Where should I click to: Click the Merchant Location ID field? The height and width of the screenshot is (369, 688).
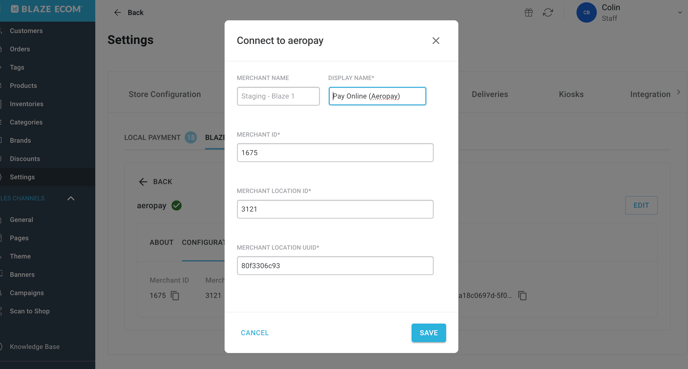coord(335,209)
